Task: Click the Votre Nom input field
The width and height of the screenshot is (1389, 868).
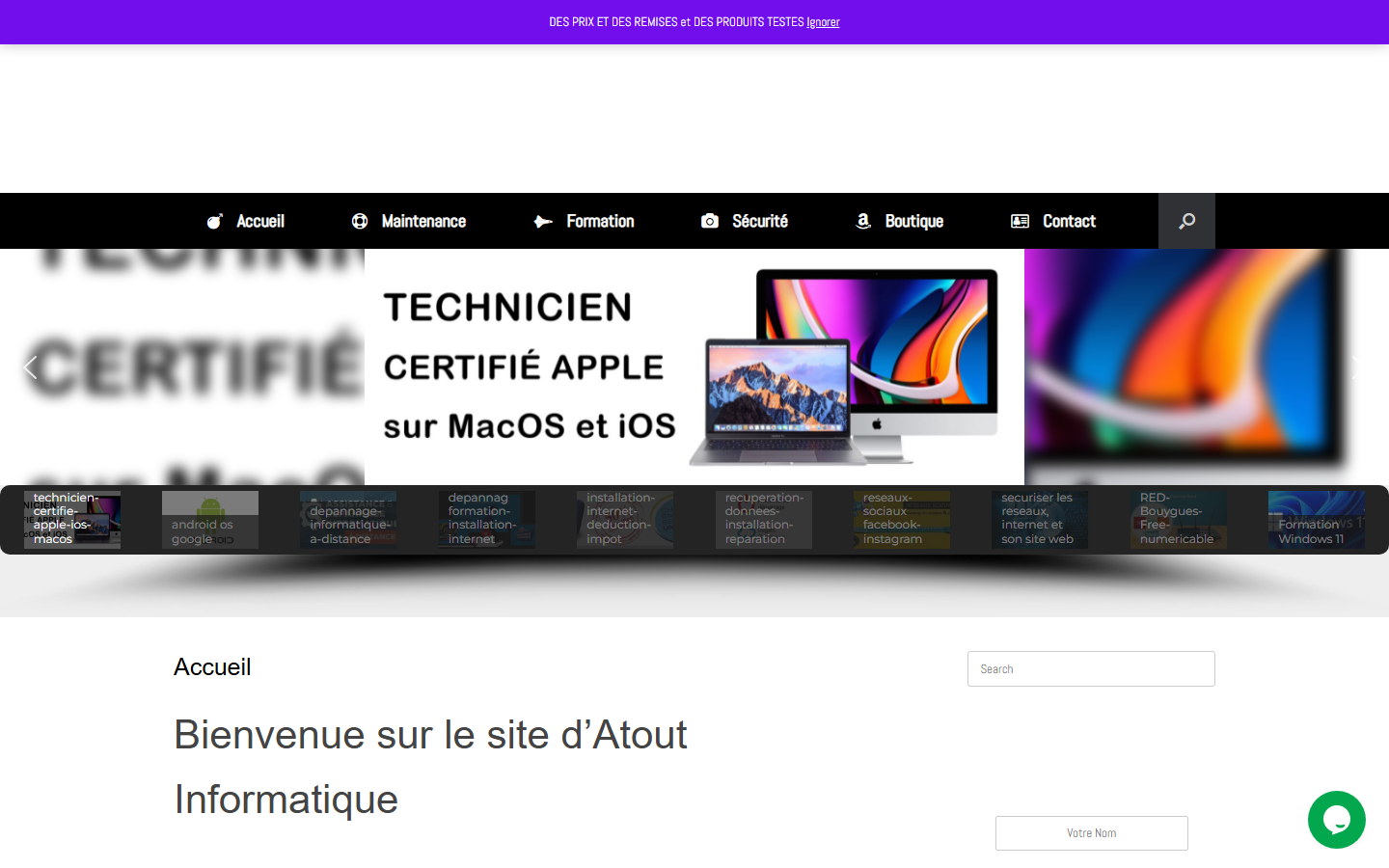Action: (x=1091, y=833)
